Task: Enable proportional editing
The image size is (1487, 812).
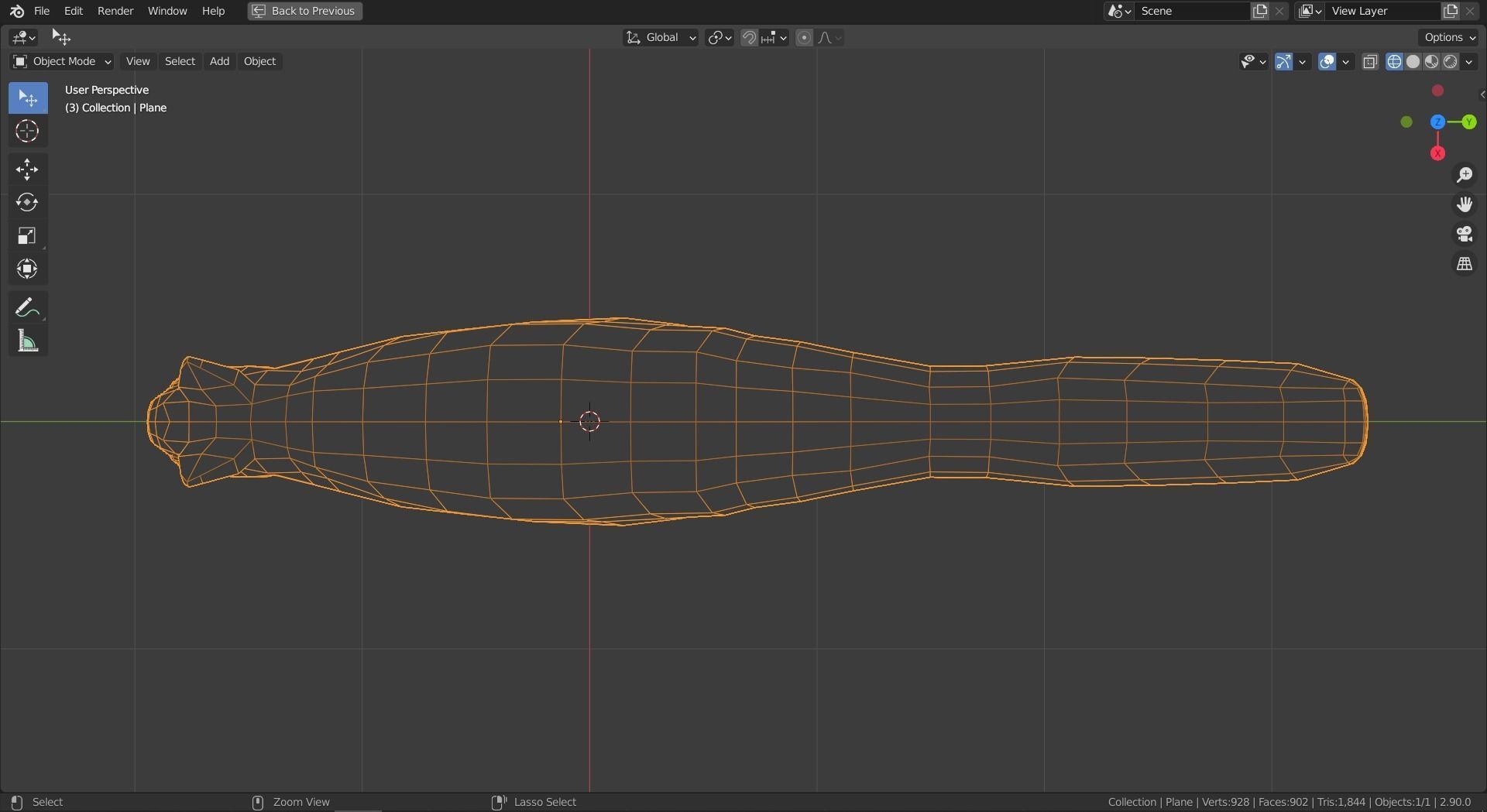Action: pyautogui.click(x=804, y=37)
